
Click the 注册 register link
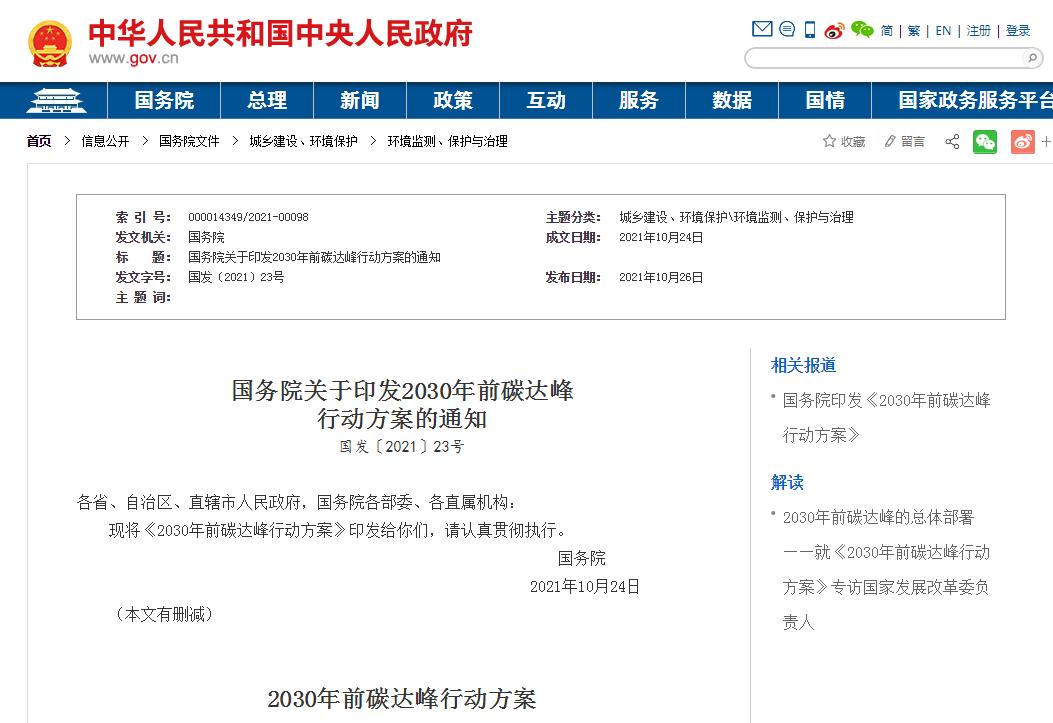[x=978, y=31]
